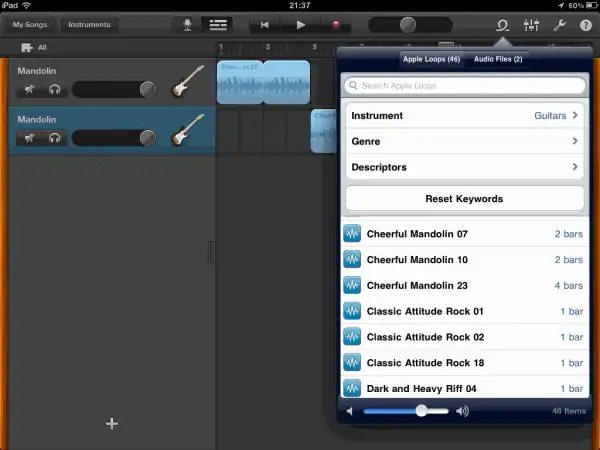Tap the help question mark icon
Image resolution: width=600 pixels, height=450 pixels.
586,25
